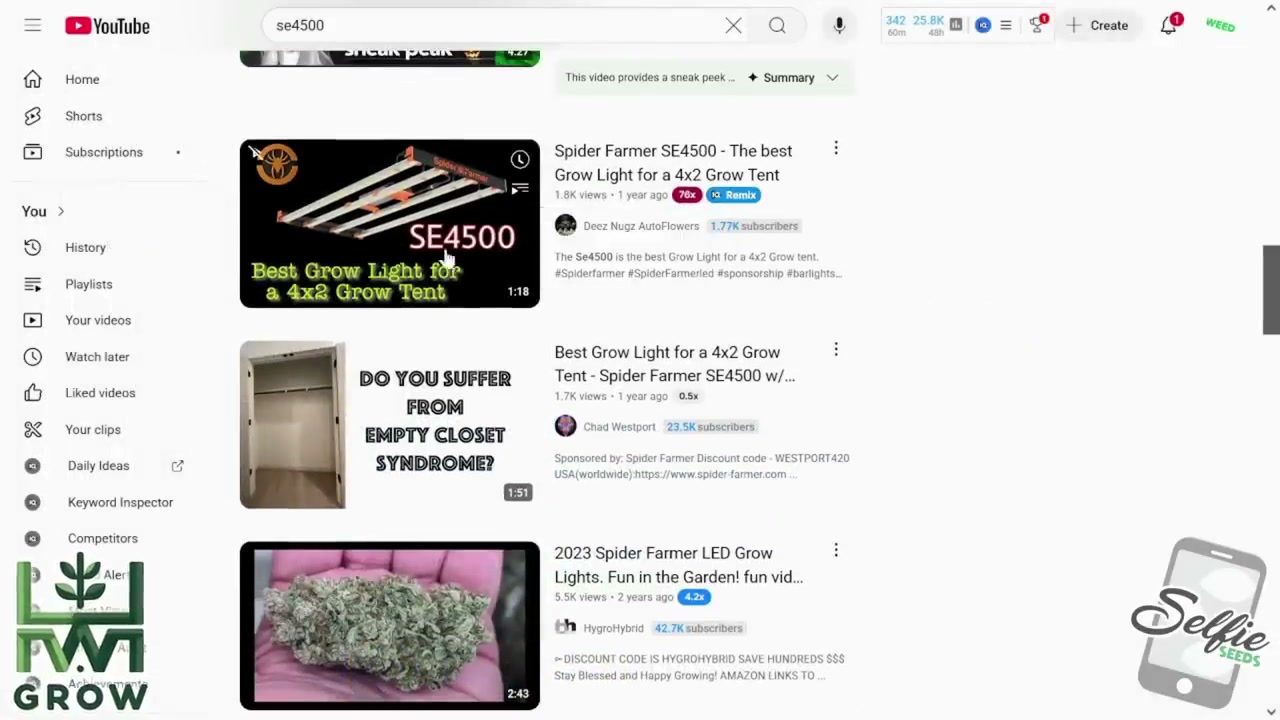Screen dimensions: 1280x720
Task: Expand the video Summary dropdown
Action: (x=794, y=77)
